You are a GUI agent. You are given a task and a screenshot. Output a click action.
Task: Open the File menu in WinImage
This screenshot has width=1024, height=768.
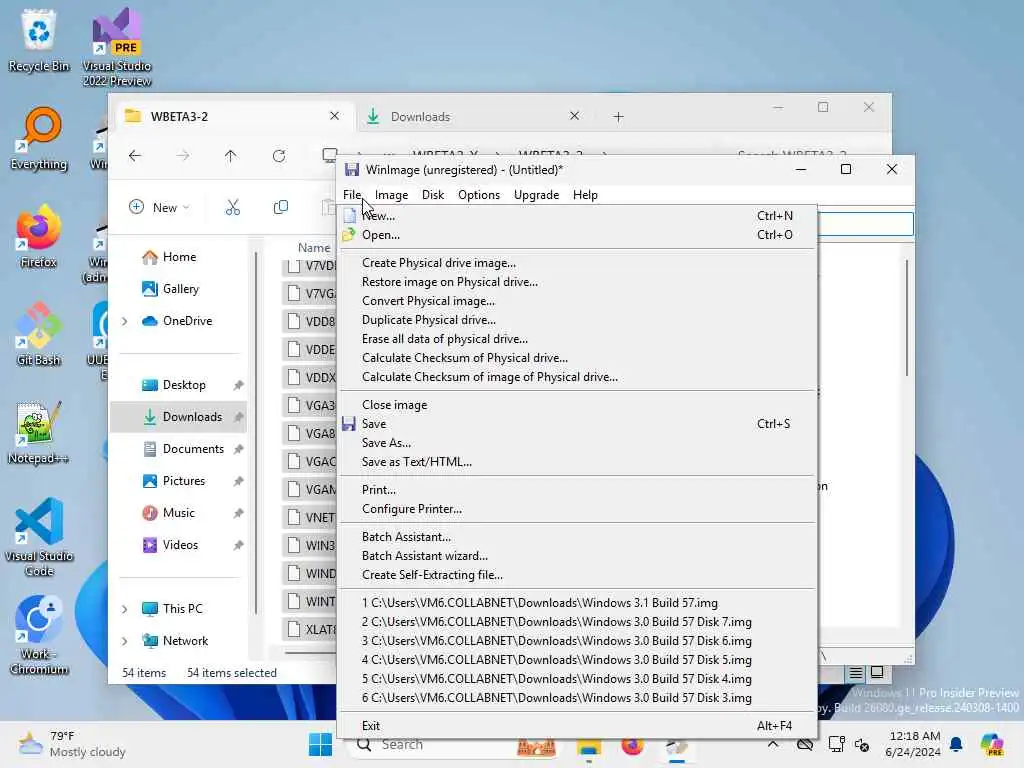pyautogui.click(x=351, y=195)
